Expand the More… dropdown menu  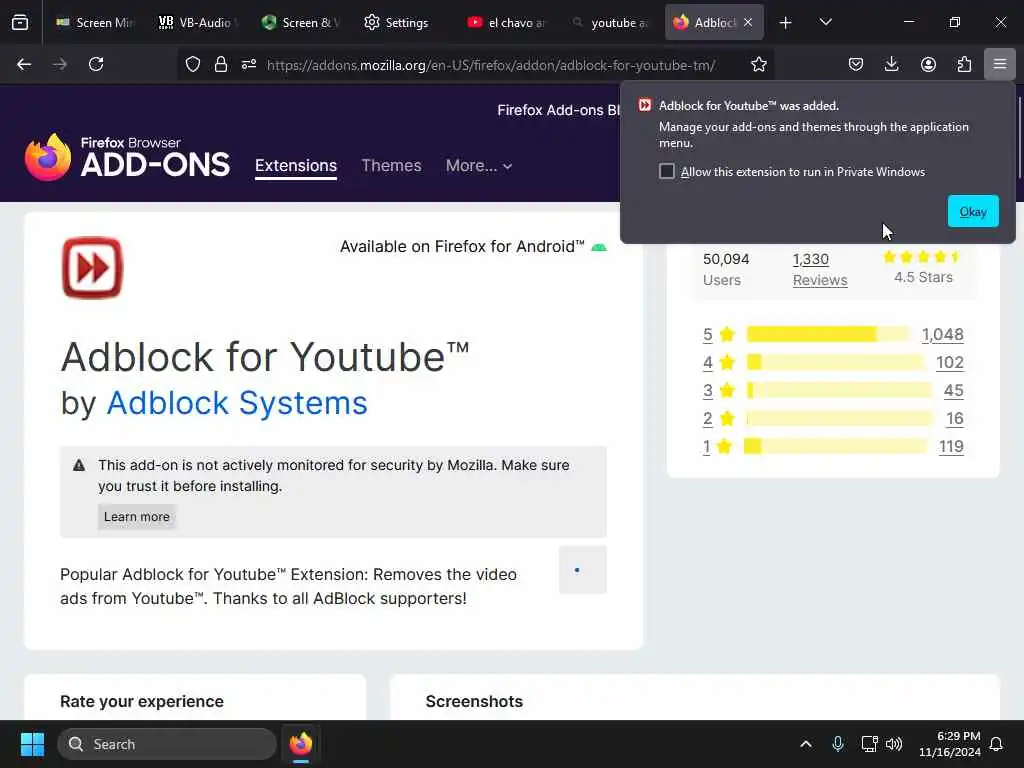coord(479,165)
